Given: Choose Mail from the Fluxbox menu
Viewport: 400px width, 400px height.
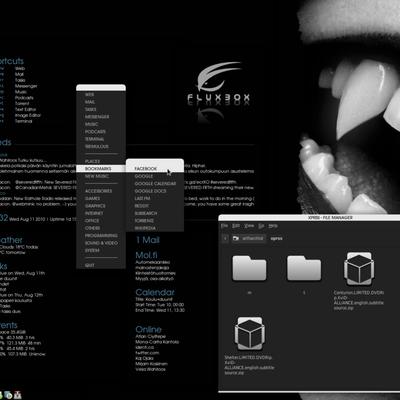Looking at the screenshot, I should 101,102.
